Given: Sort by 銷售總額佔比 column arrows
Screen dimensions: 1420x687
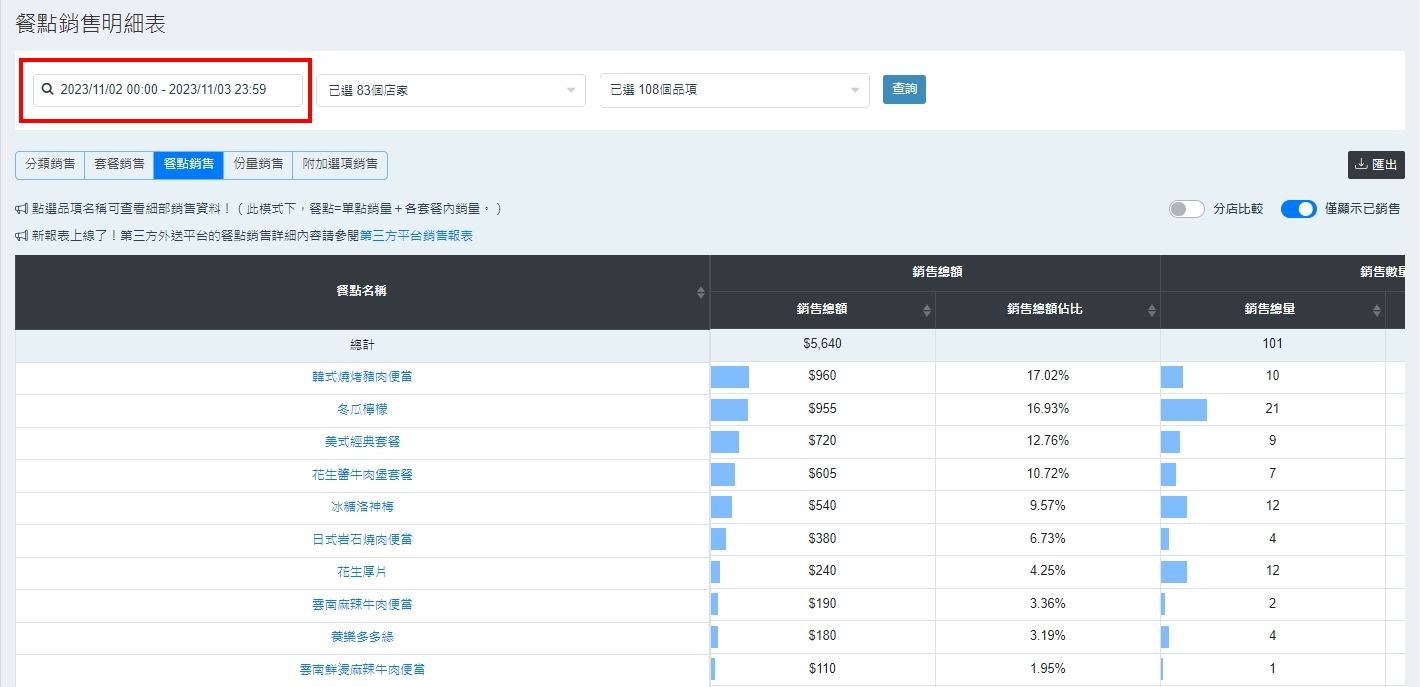Looking at the screenshot, I should tap(1151, 310).
